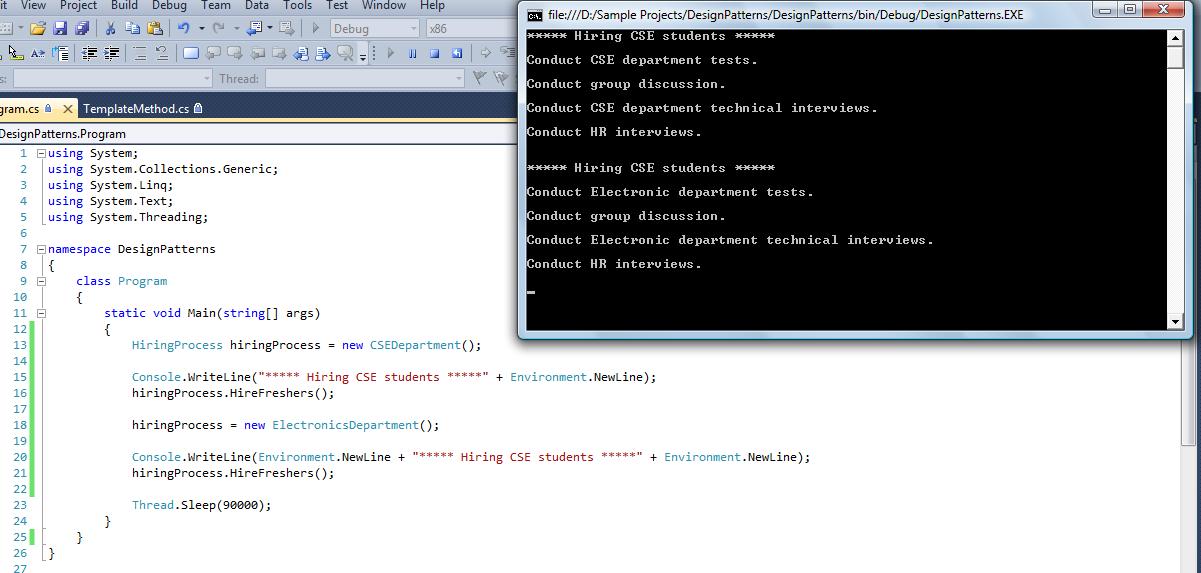Click the console window vertical scrollbar thumb
The image size is (1201, 573).
tap(1175, 57)
